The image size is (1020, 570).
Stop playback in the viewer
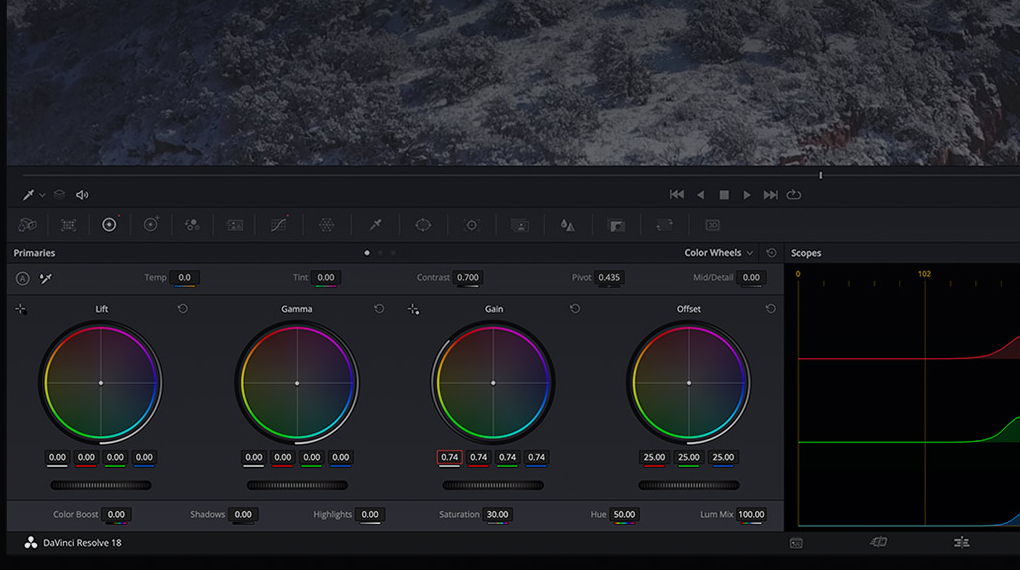(724, 195)
